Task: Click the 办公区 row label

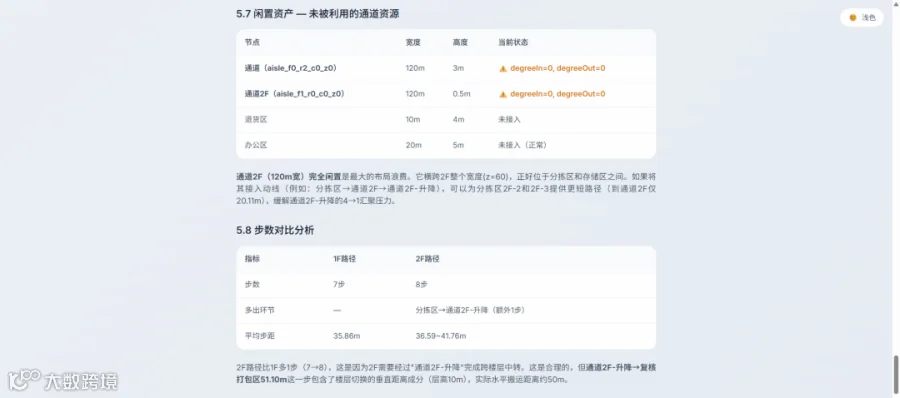Action: pyautogui.click(x=256, y=145)
